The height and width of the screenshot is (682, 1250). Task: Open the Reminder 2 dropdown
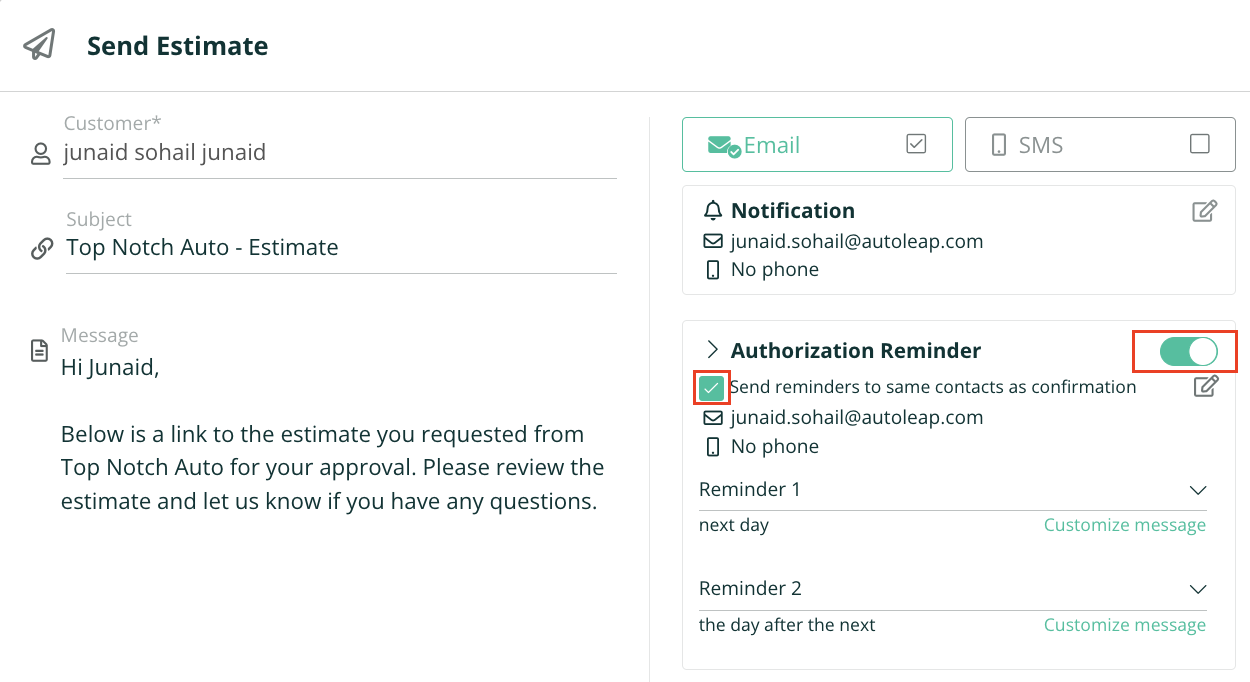pos(1197,589)
